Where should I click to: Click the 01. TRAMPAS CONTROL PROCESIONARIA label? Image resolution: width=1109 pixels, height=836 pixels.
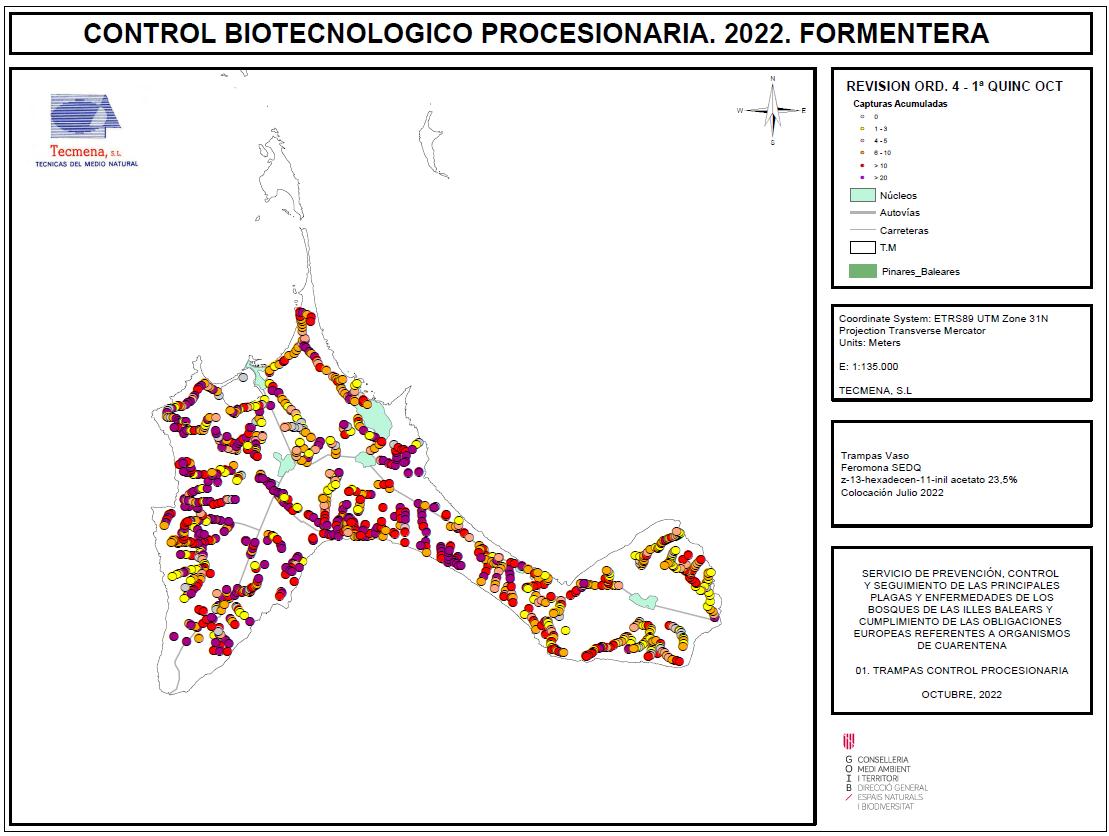coord(961,670)
